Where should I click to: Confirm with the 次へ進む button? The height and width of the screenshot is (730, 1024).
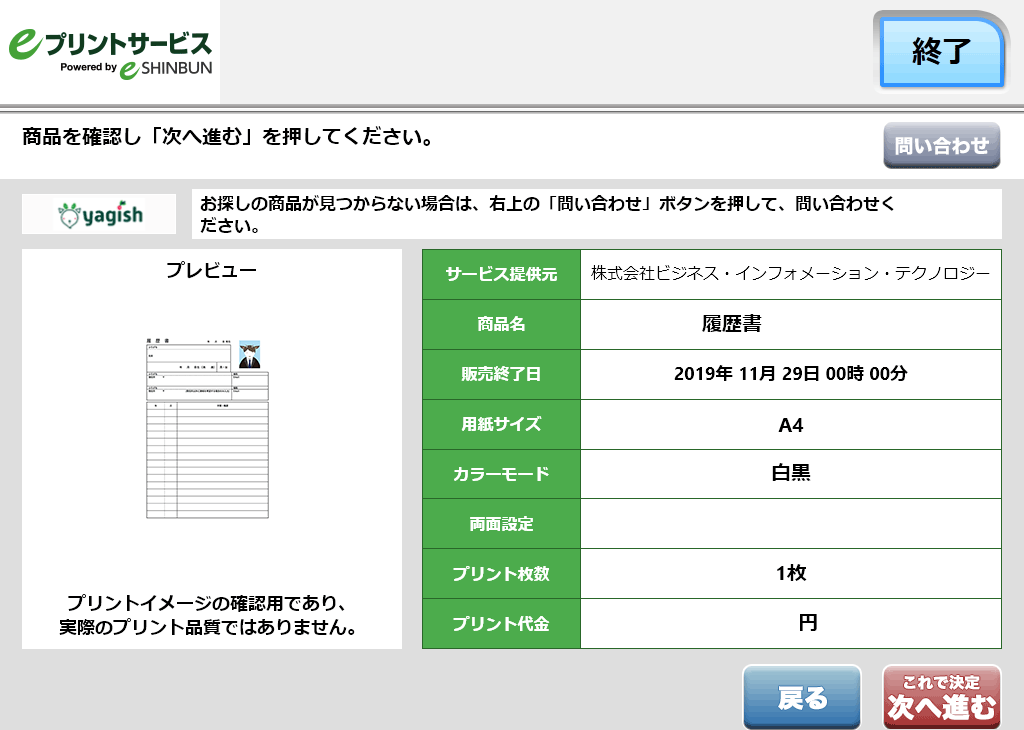point(942,697)
